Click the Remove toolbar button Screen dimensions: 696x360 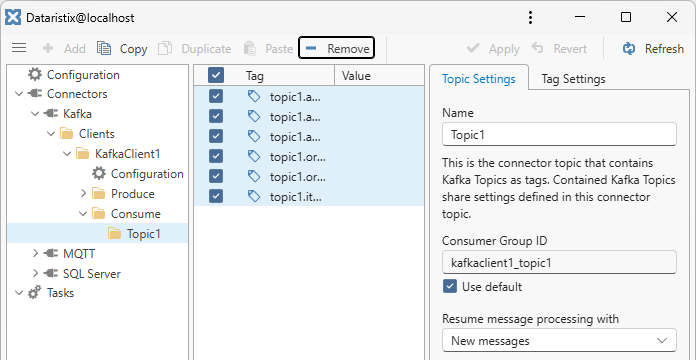(336, 48)
